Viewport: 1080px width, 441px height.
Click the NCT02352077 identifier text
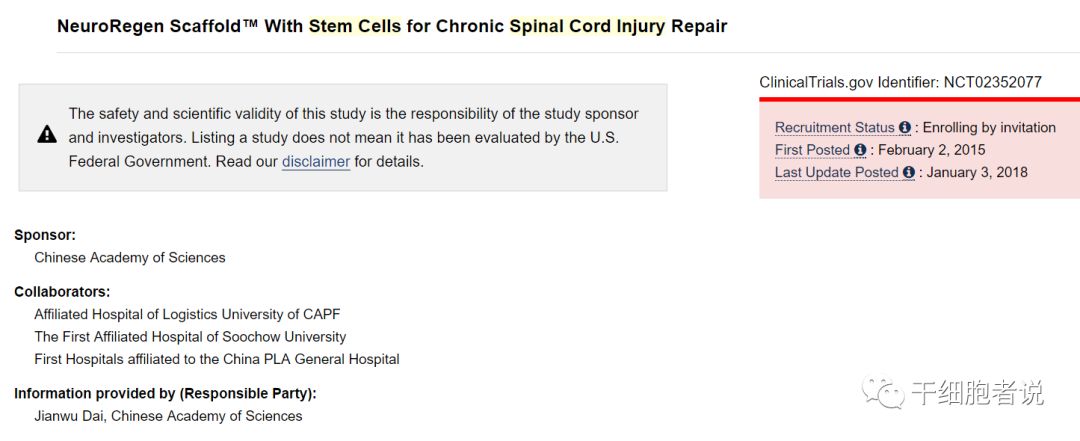(992, 82)
